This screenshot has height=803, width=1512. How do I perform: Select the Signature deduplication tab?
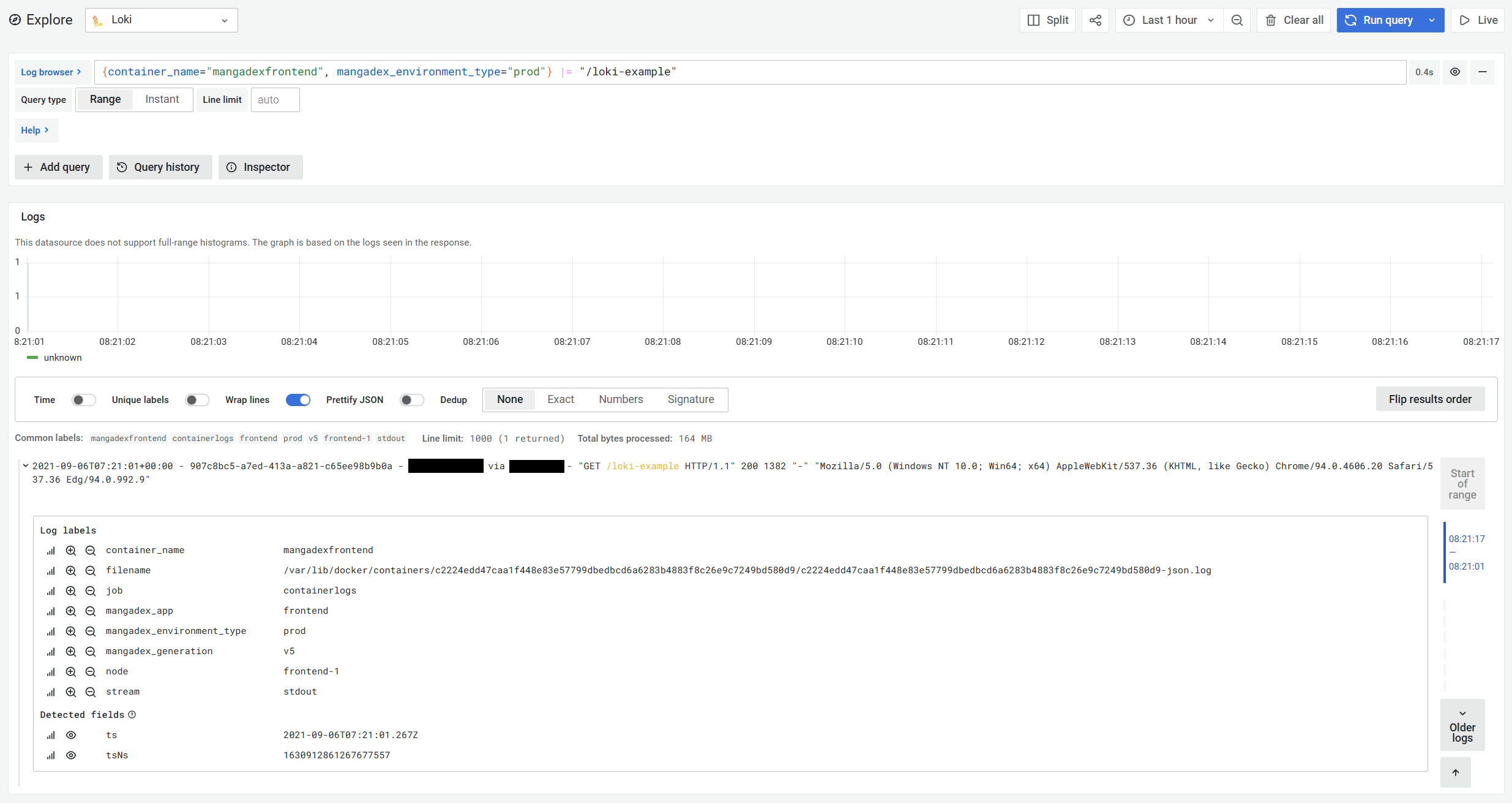point(691,399)
